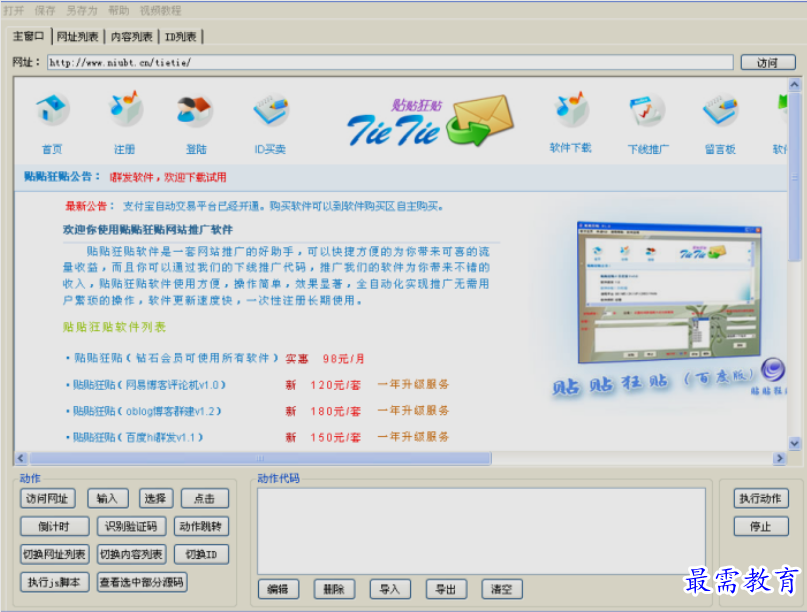Click inside the 动作代码 text area
This screenshot has height=612, width=807.
click(x=481, y=531)
